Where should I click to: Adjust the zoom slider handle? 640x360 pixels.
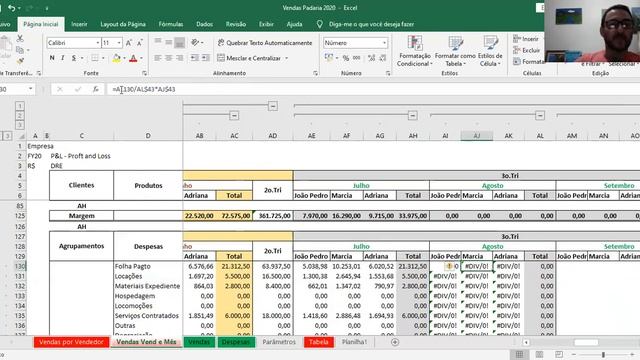pyautogui.click(x=603, y=355)
